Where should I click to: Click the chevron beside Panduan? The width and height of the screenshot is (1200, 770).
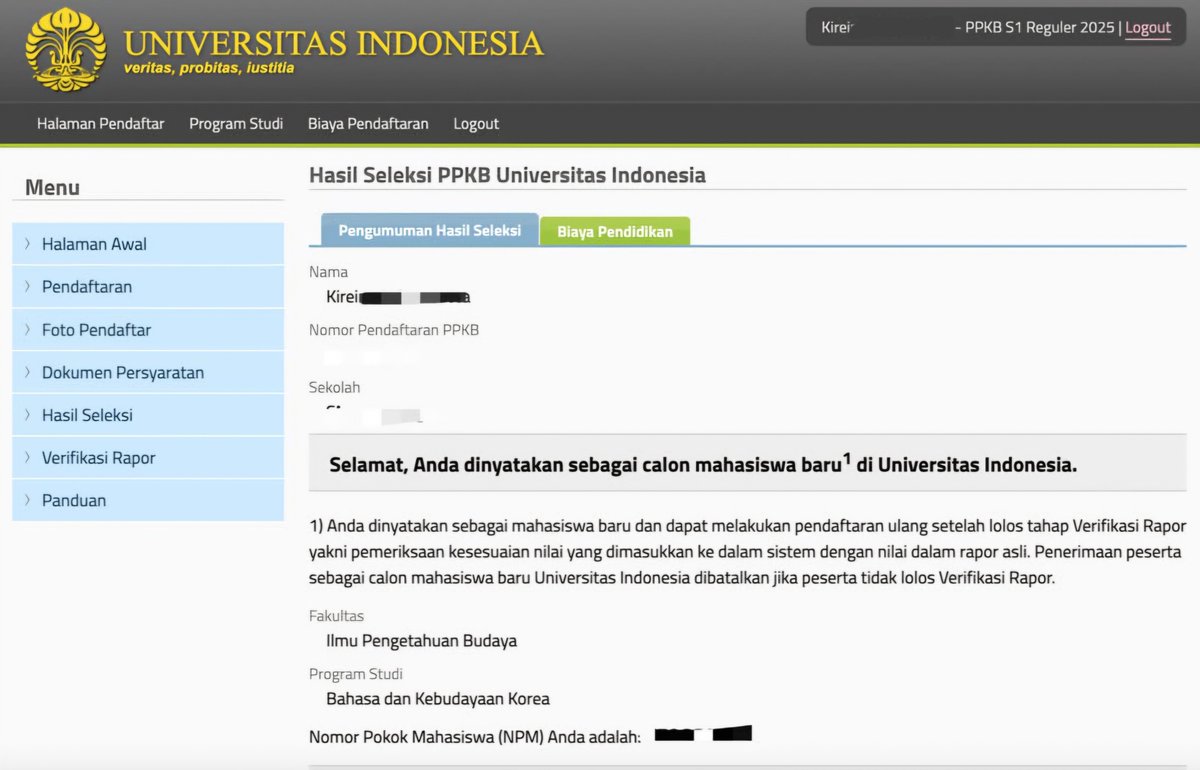pos(27,500)
